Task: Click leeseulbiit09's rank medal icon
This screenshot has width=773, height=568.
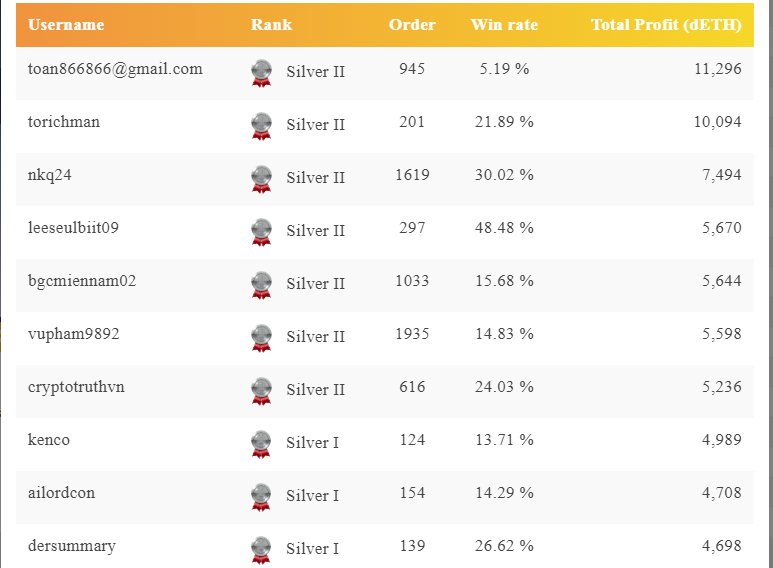Action: coord(261,231)
